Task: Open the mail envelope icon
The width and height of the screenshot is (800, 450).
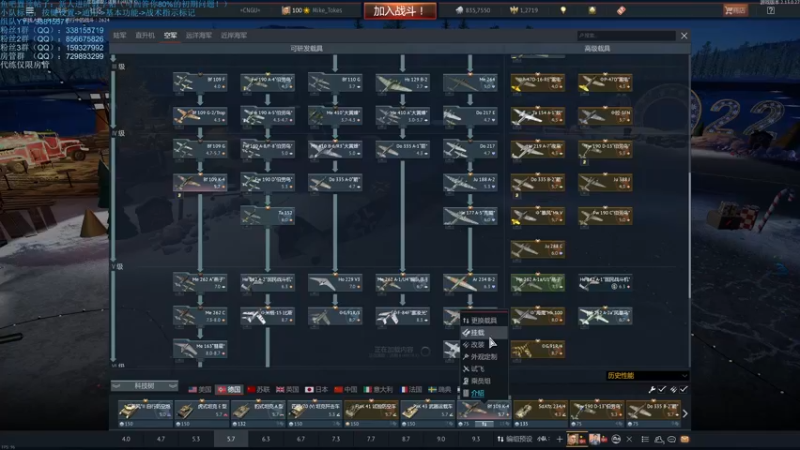Action: click(x=685, y=439)
